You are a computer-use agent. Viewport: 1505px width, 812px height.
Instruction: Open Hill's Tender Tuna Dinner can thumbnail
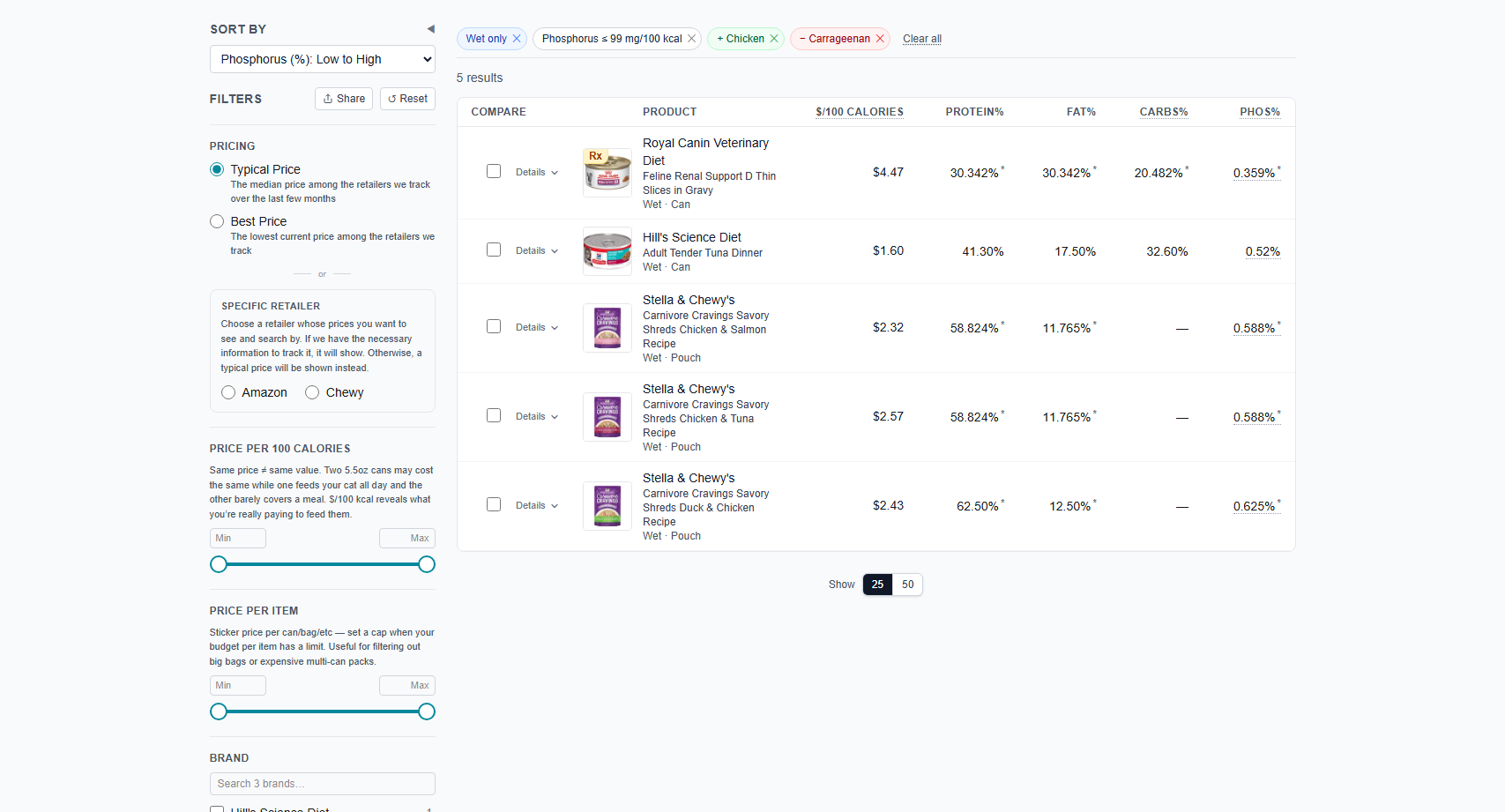pos(607,251)
